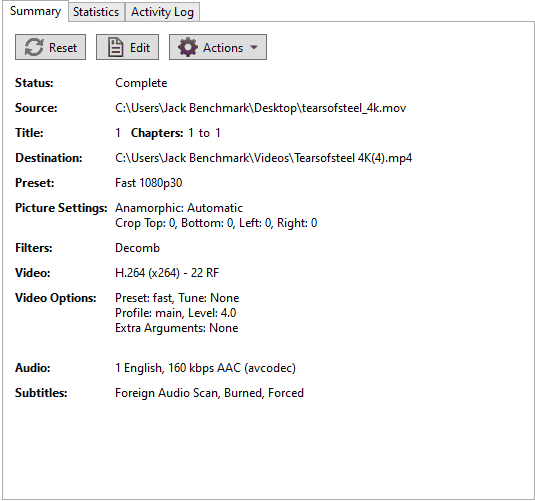Open the Activity Log tab
Image resolution: width=535 pixels, height=501 pixels.
[162, 12]
